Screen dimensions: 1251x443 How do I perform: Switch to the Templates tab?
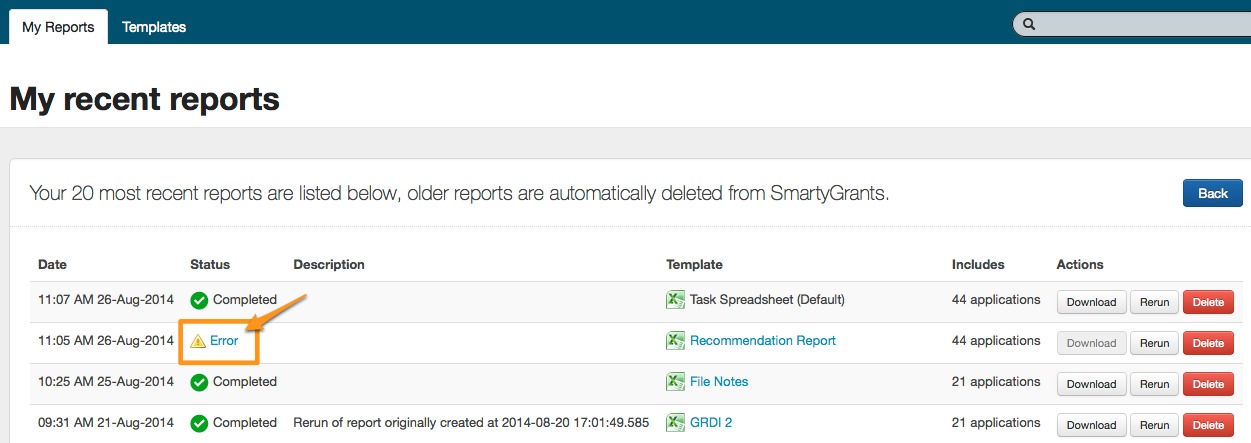[154, 27]
